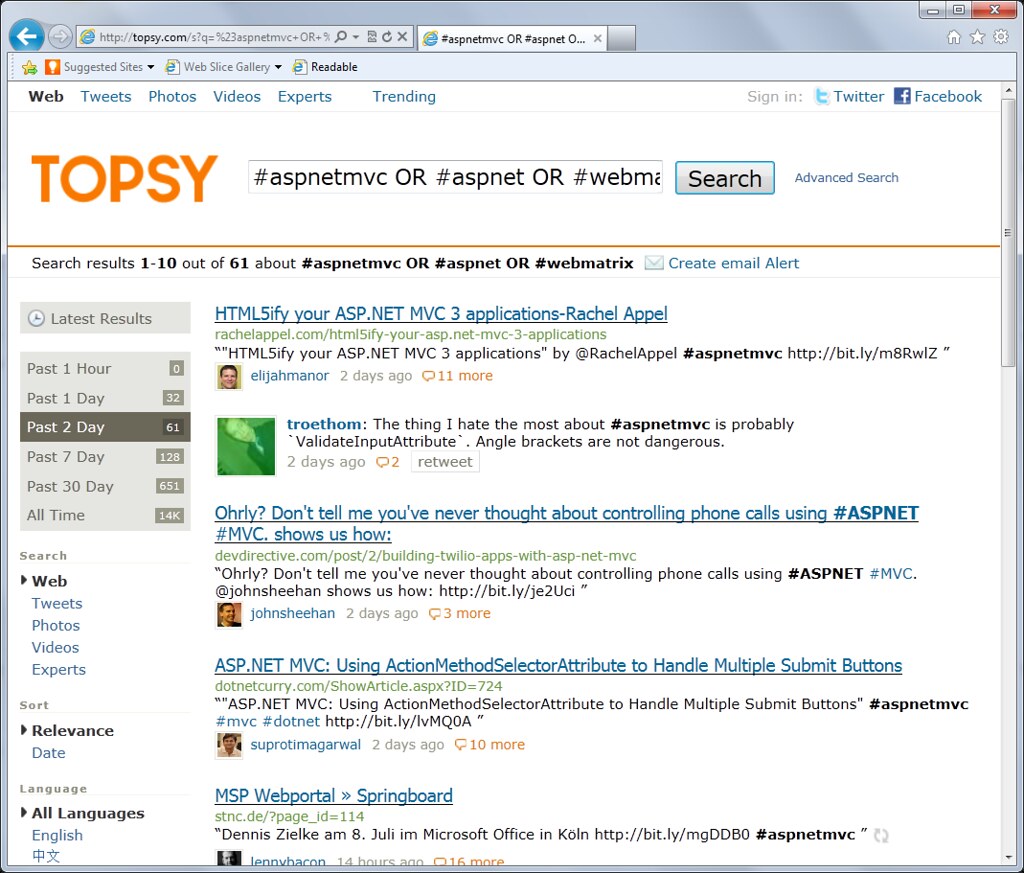Switch to Tweets in top navigation
The height and width of the screenshot is (873, 1024).
pos(106,97)
